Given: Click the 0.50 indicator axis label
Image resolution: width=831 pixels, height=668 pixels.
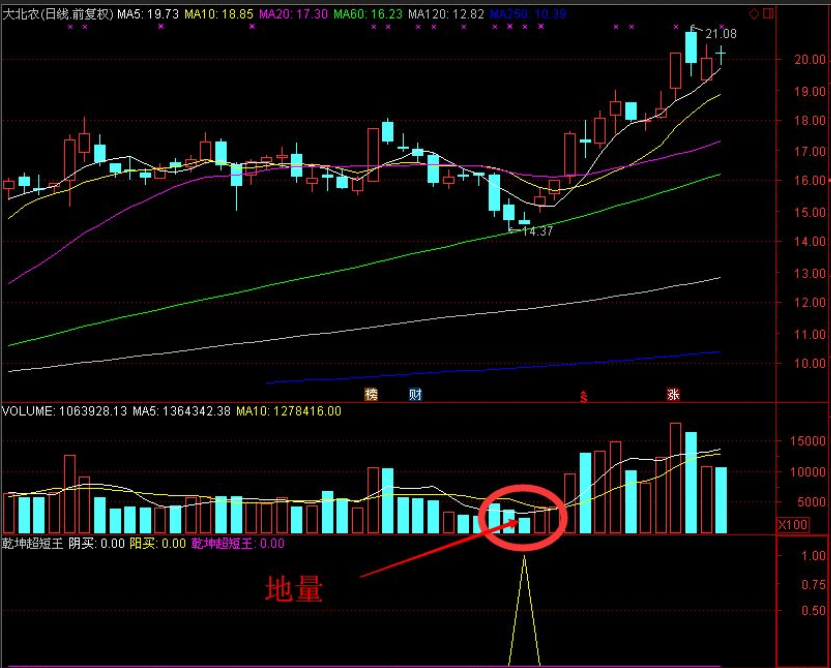Looking at the screenshot, I should click(x=814, y=611).
